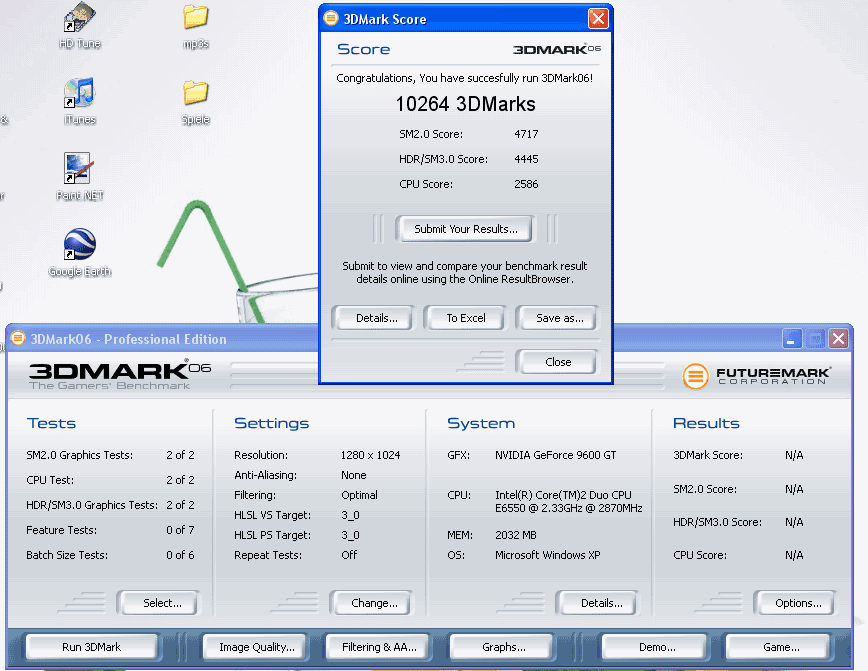Click the Resolution value 1280 x 1024
Viewport: 868px width, 671px height.
[x=370, y=455]
